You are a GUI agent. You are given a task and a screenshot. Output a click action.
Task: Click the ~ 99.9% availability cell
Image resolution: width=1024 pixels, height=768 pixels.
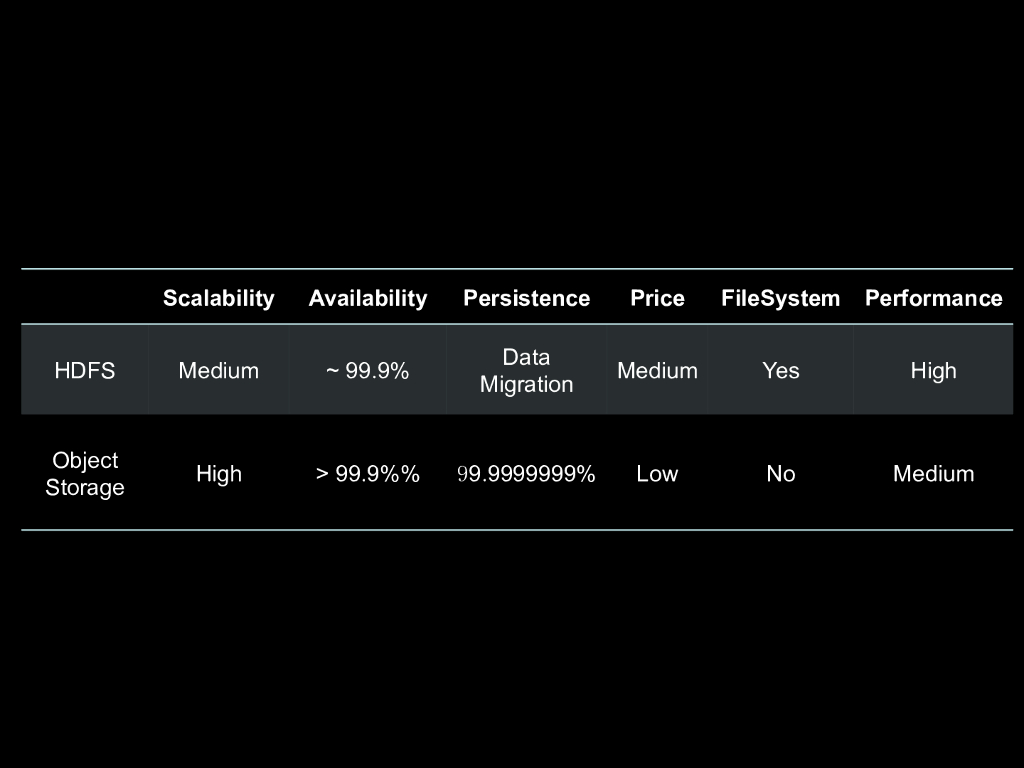[x=367, y=371]
